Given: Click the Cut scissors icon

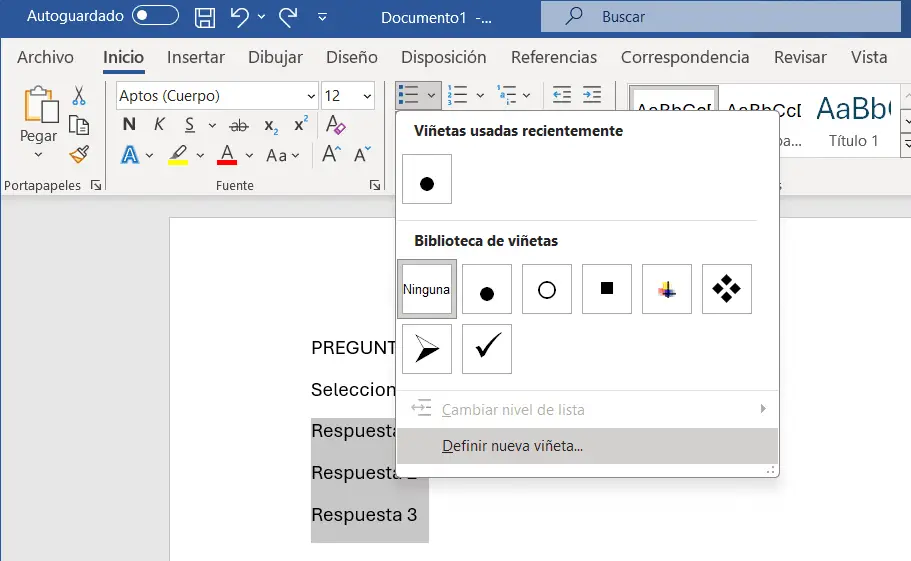Looking at the screenshot, I should 79,95.
